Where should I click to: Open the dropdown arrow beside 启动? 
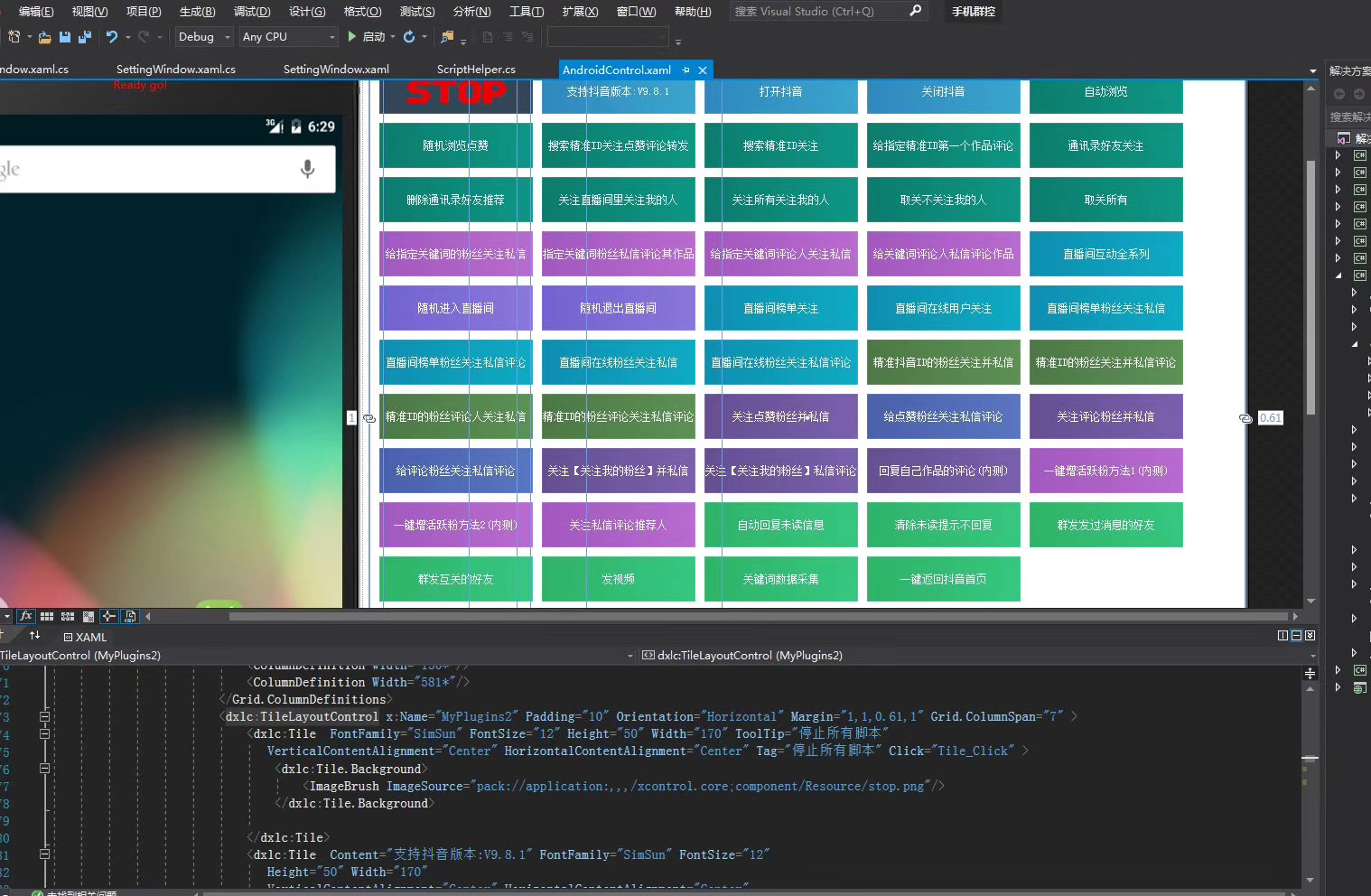pyautogui.click(x=393, y=37)
